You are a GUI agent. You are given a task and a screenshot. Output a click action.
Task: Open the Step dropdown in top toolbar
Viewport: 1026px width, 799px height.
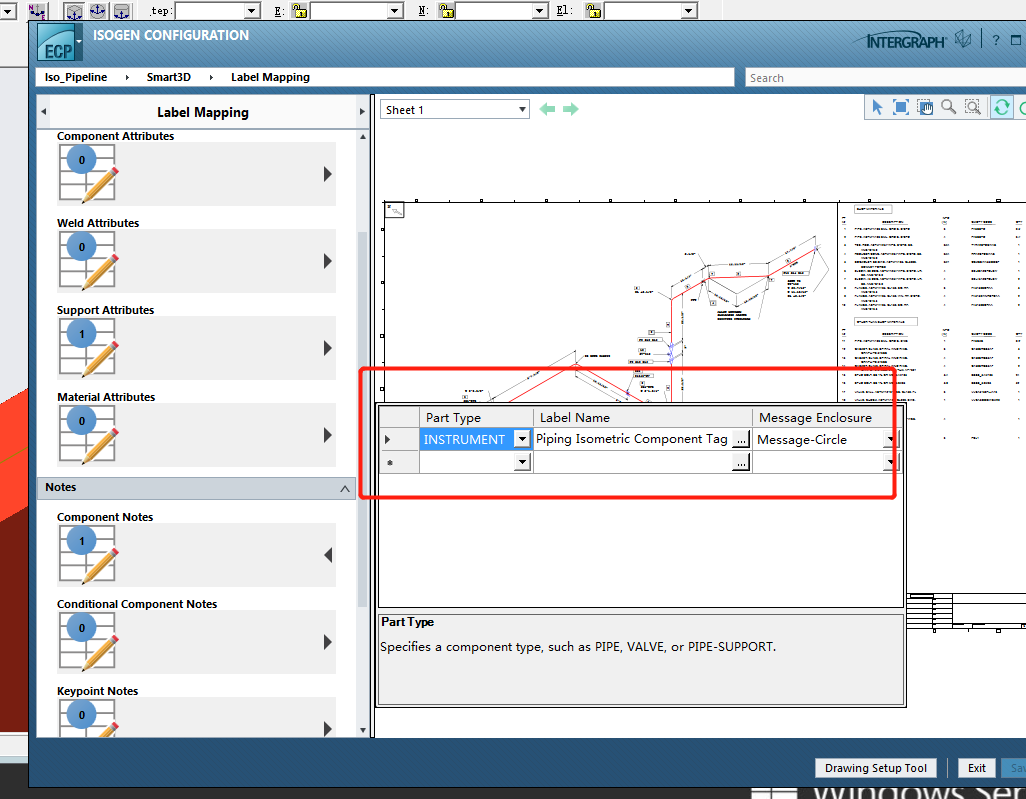(x=252, y=10)
